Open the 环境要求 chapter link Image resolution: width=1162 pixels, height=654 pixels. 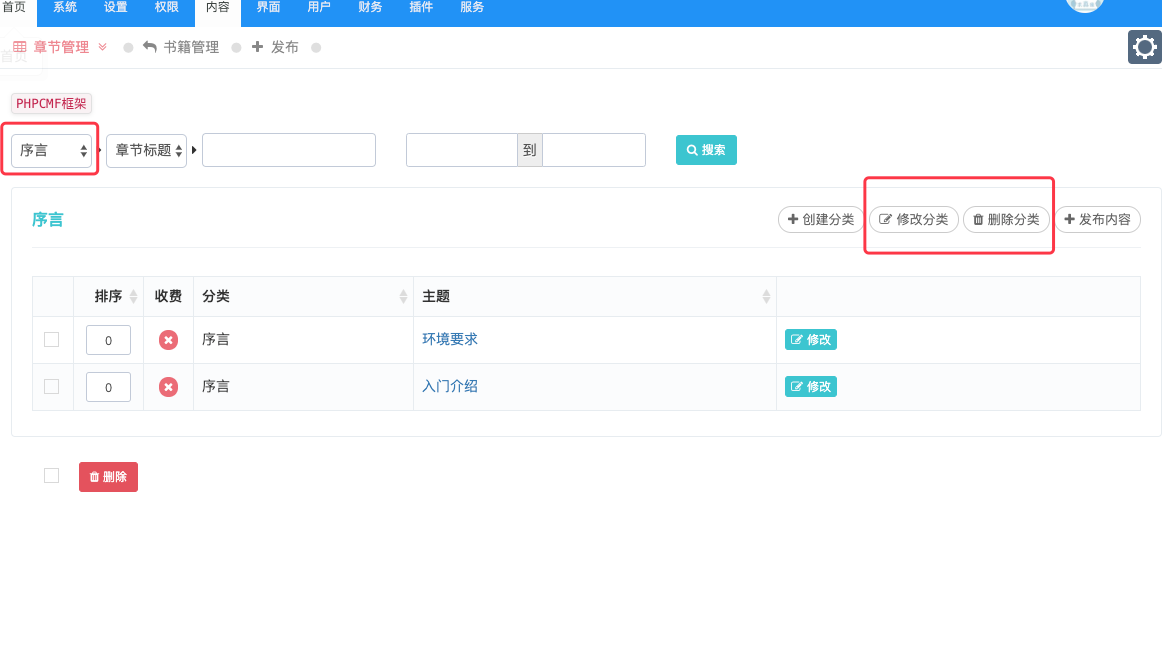coord(450,339)
